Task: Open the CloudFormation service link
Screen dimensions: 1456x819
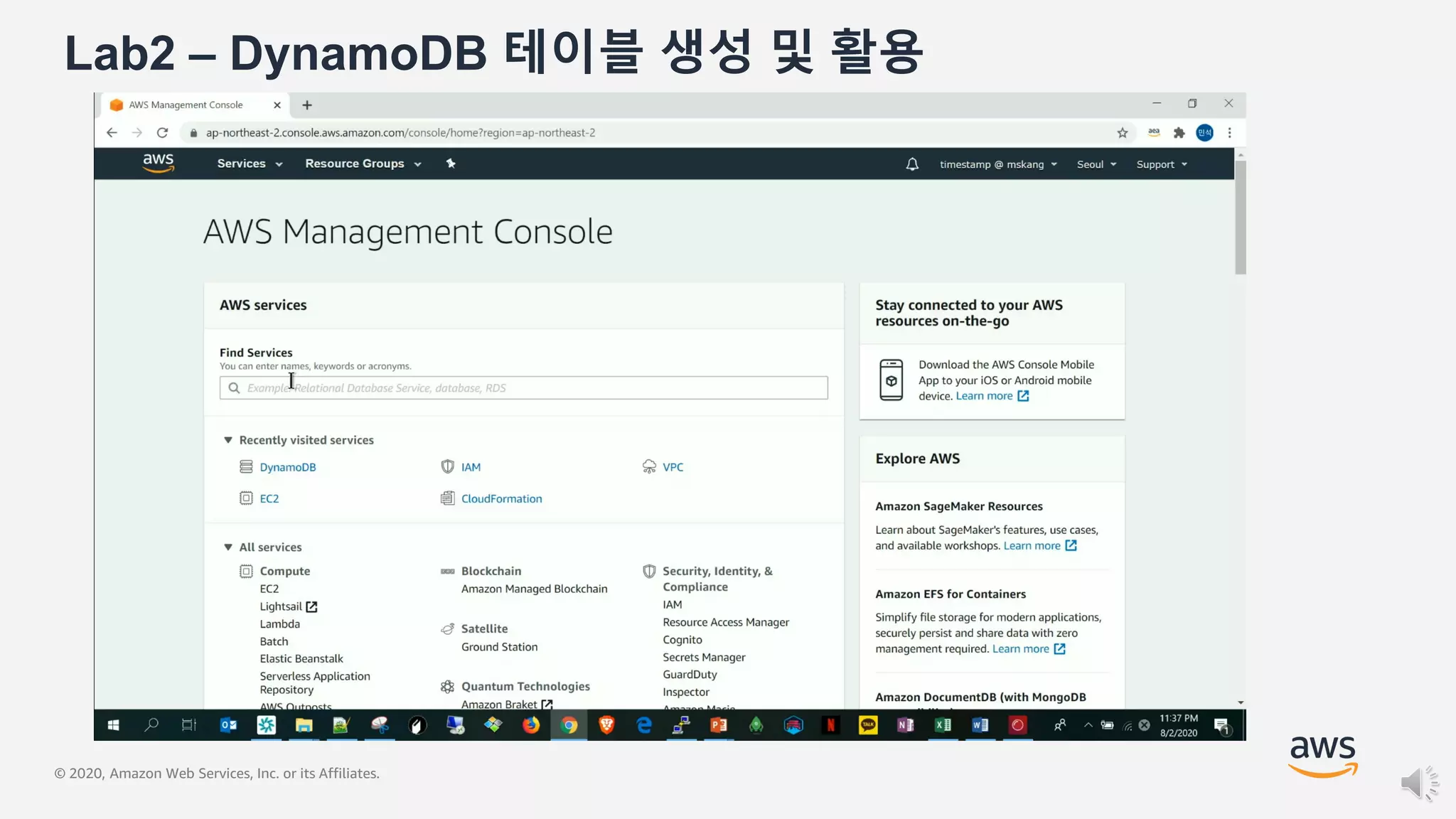Action: [501, 499]
